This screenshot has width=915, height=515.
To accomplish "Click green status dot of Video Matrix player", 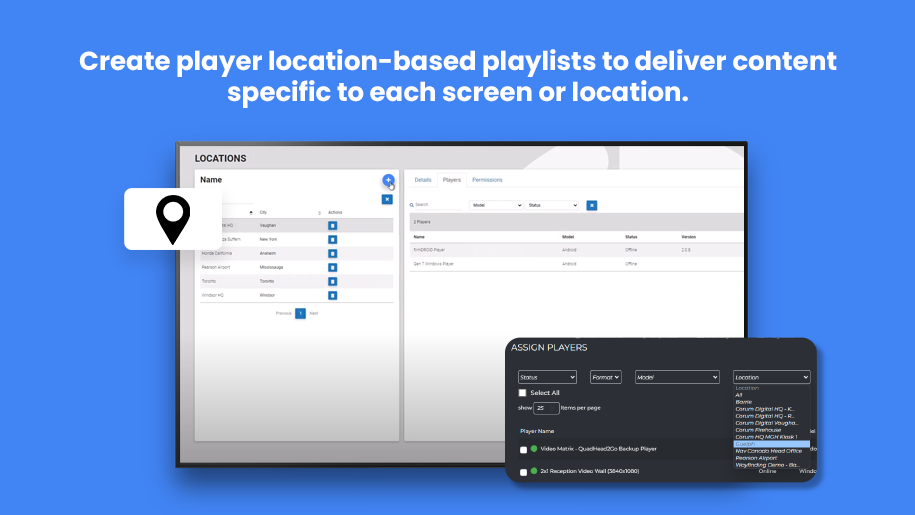I will click(534, 449).
